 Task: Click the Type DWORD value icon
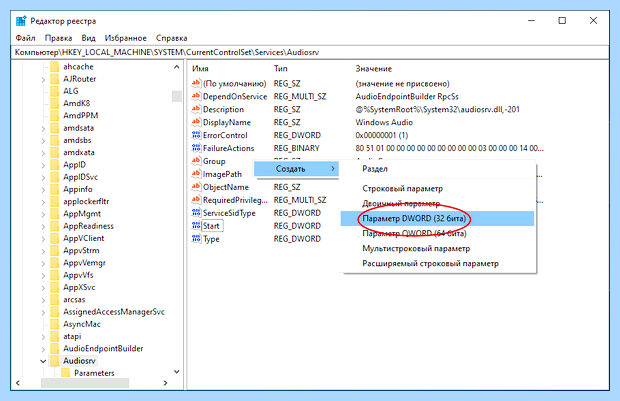196,239
